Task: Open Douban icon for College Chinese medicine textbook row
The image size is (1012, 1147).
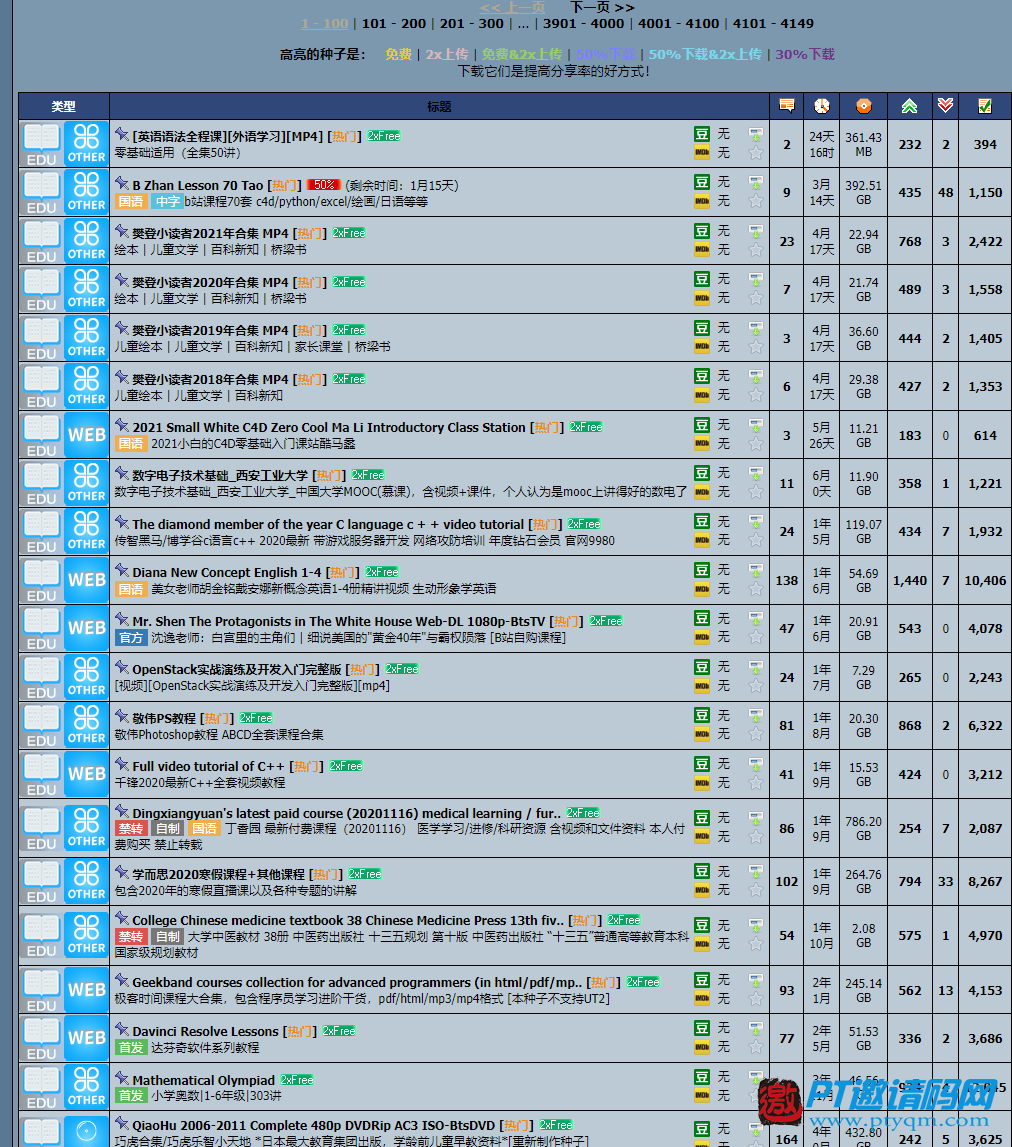Action: (x=702, y=925)
